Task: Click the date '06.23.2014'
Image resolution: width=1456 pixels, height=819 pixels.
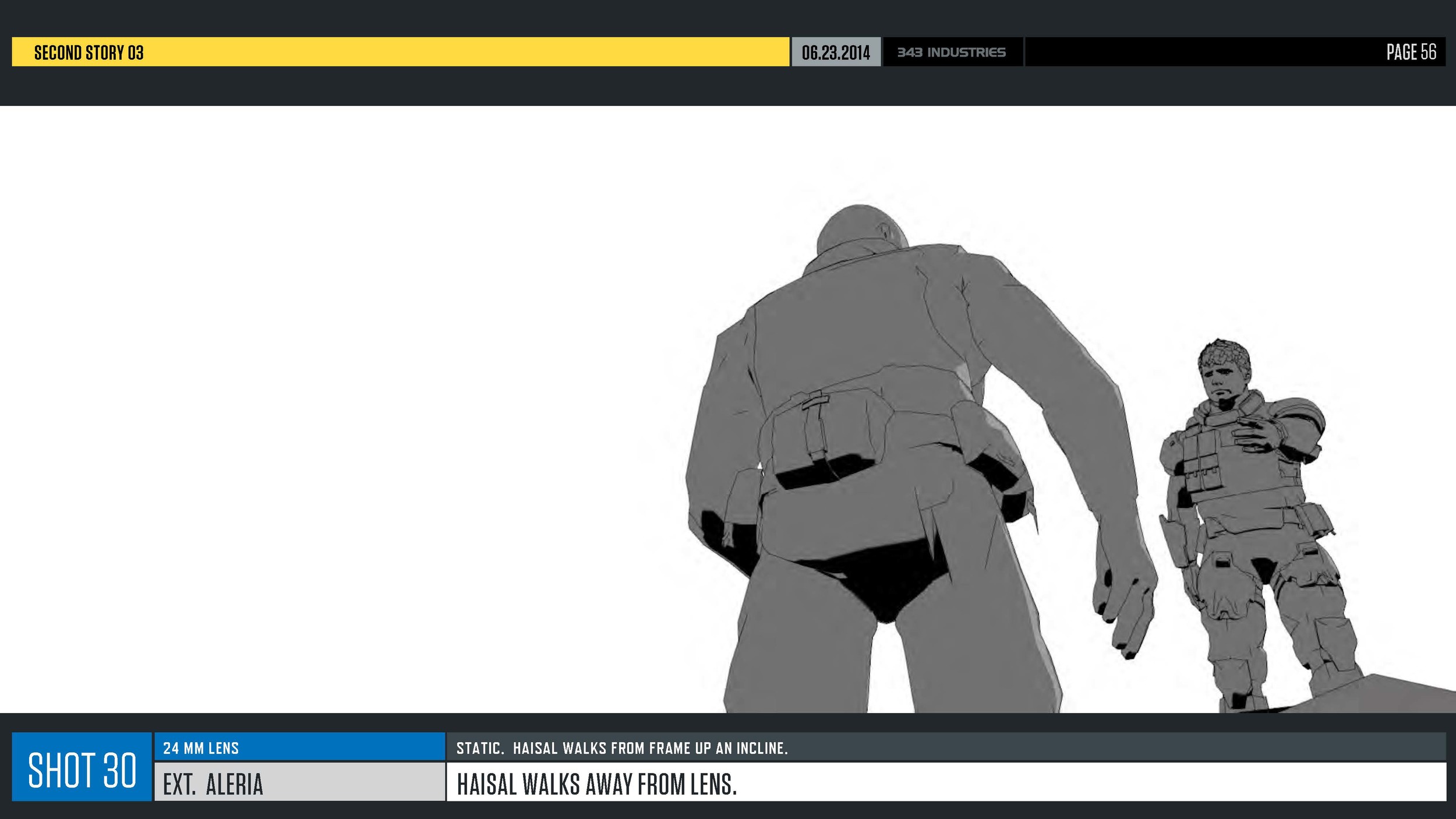Action: [x=836, y=52]
